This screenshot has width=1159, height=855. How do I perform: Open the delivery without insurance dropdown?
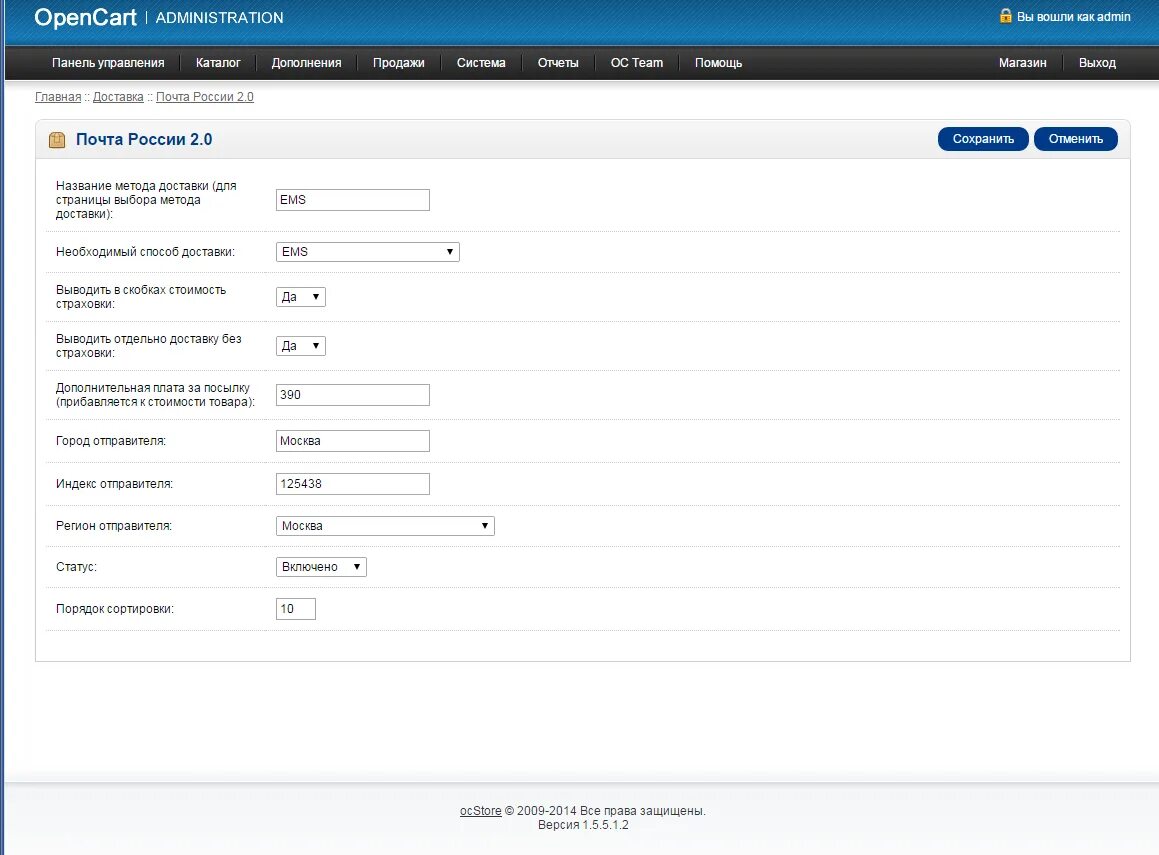coord(301,346)
